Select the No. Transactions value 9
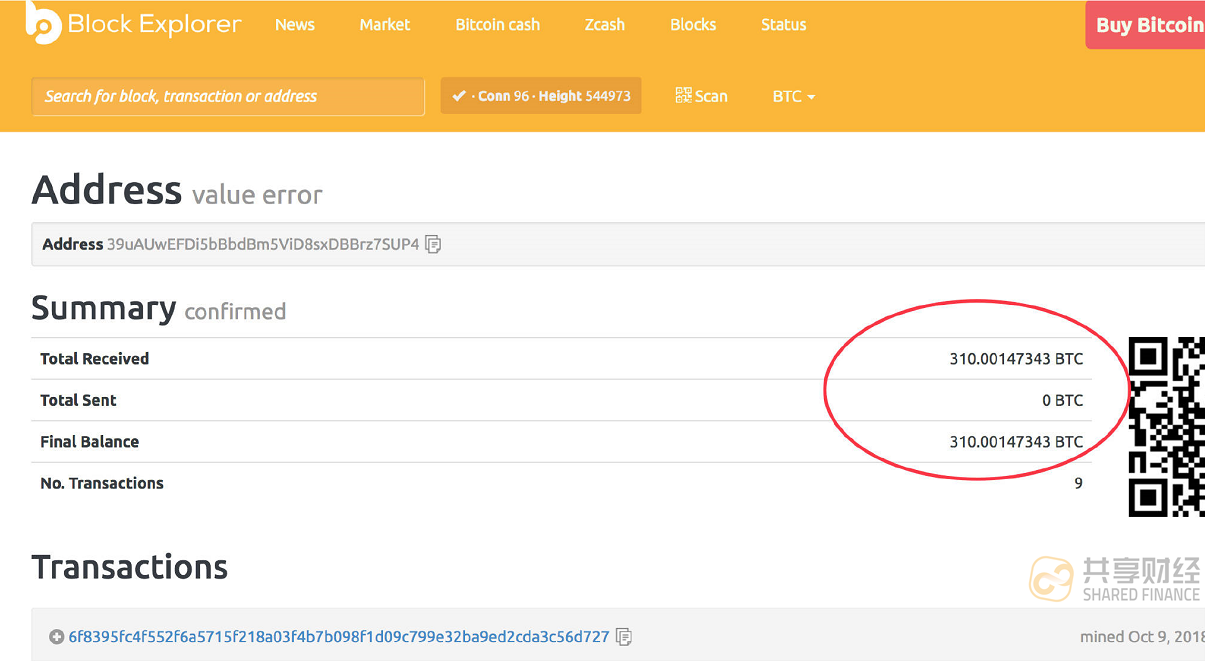 tap(1078, 483)
